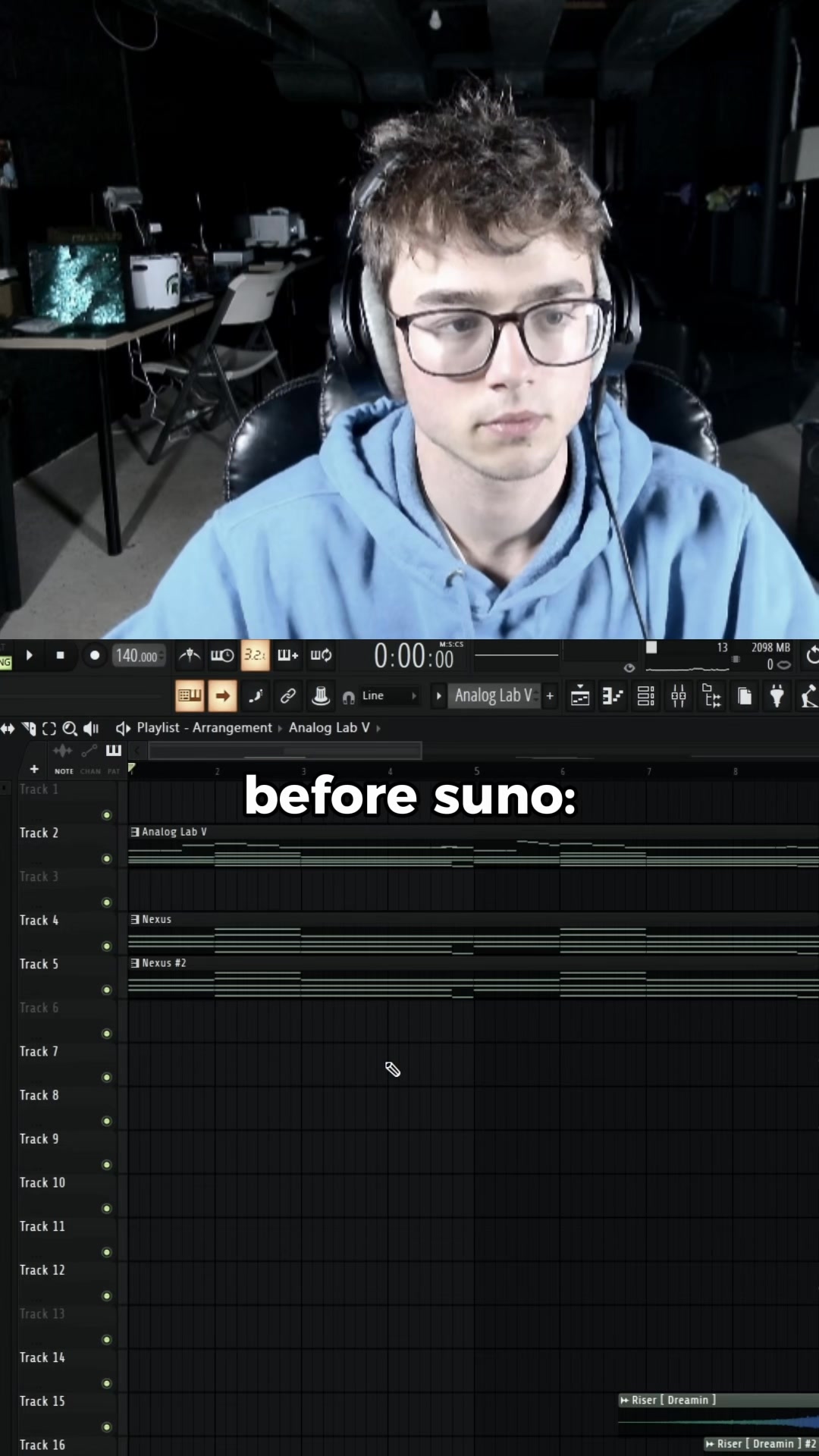Toggle the 3.2.1 countdown before recording

(255, 655)
